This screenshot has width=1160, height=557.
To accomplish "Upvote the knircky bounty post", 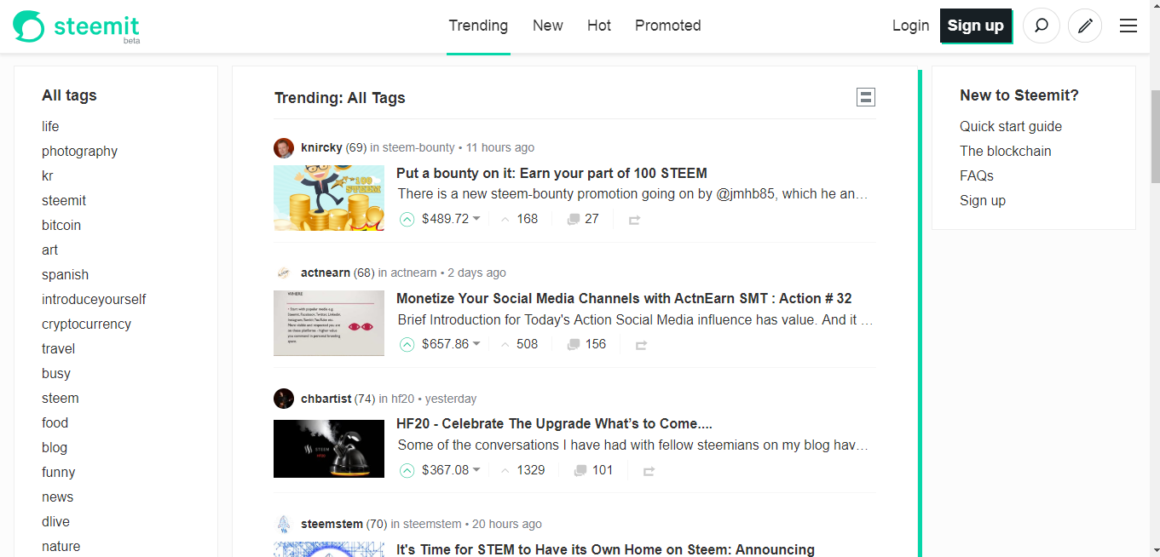I will click(407, 219).
